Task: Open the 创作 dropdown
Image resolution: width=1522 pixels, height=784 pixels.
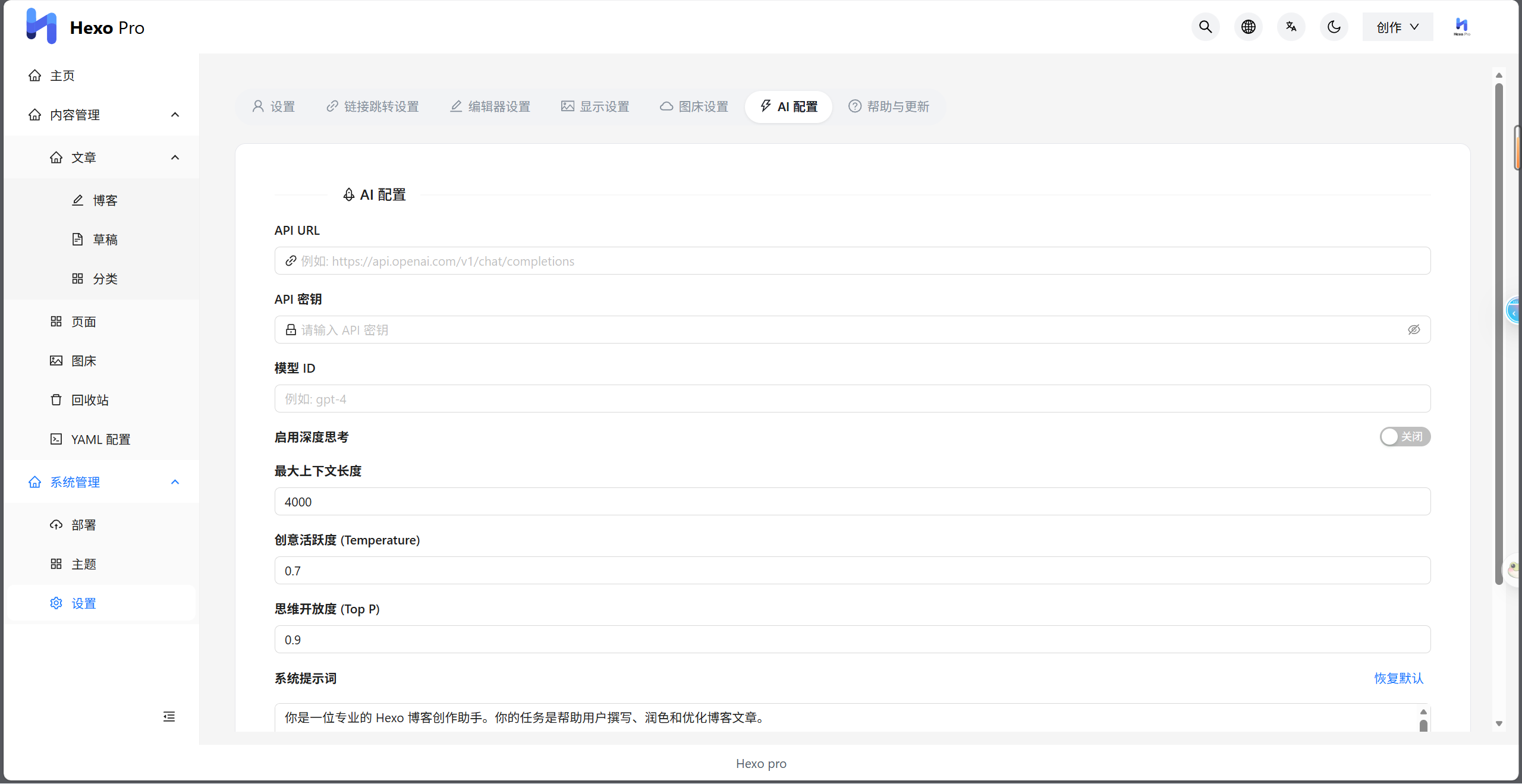Action: pos(1398,27)
